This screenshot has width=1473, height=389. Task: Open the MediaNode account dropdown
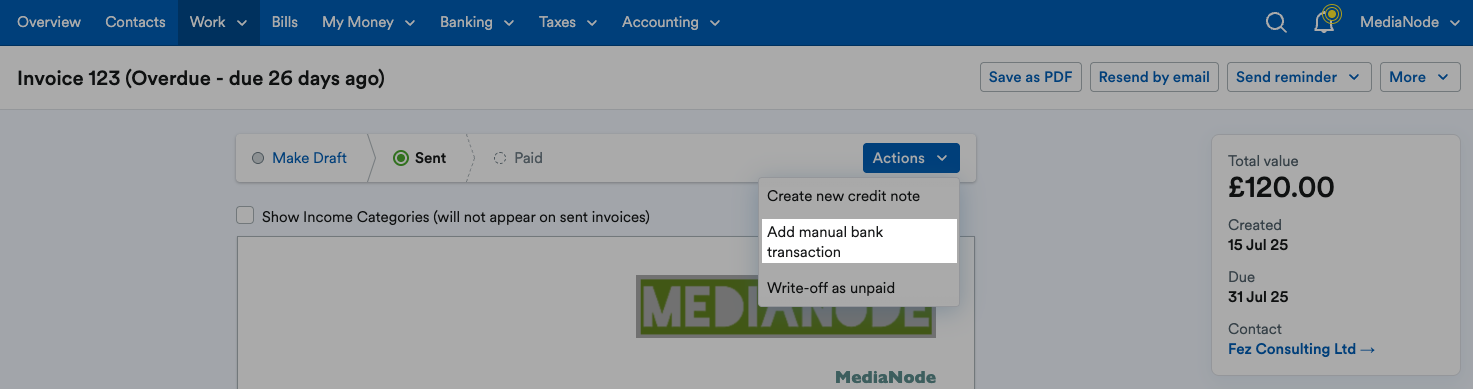coord(1410,22)
